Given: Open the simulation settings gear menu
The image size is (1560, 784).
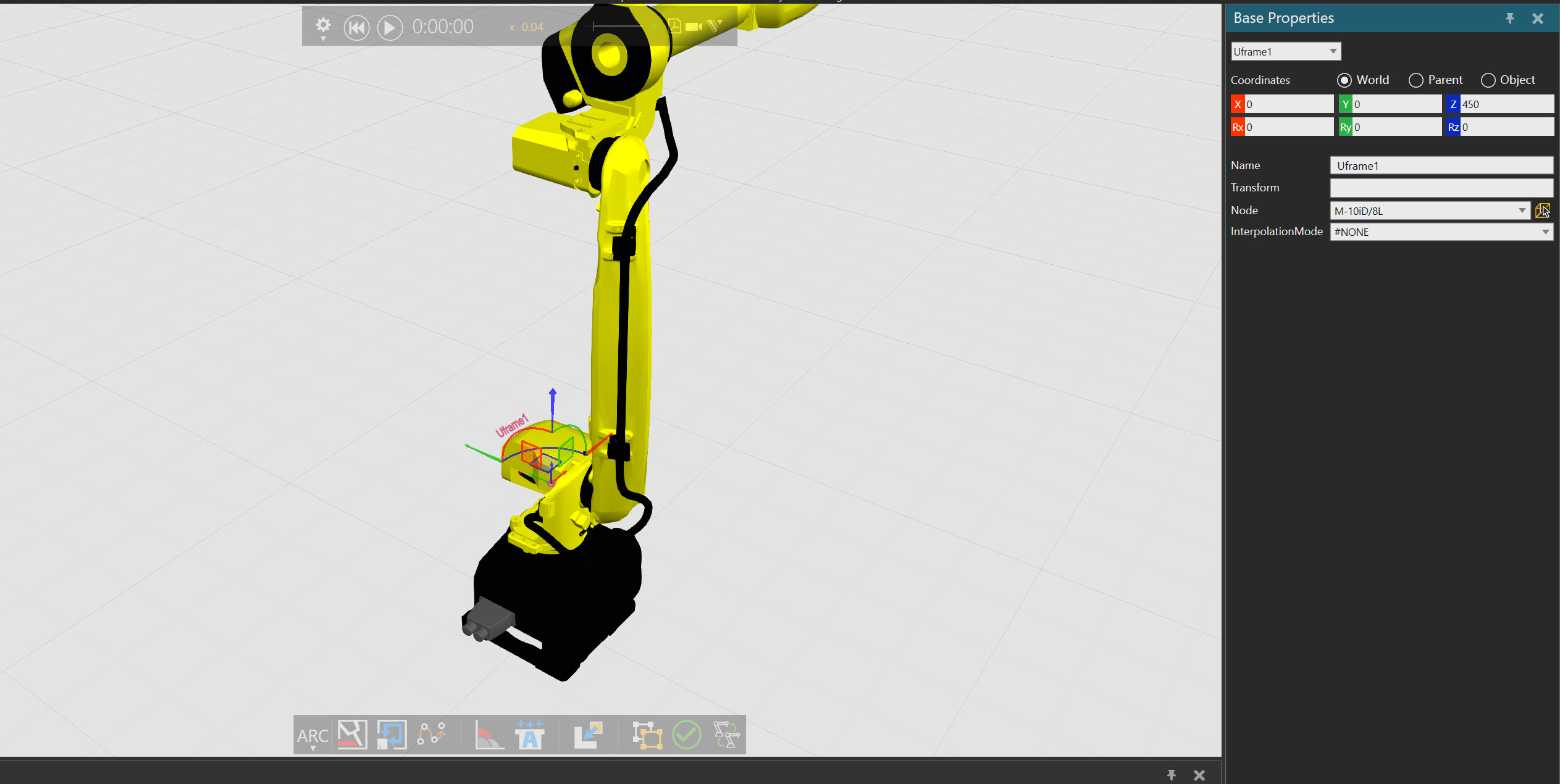Looking at the screenshot, I should tap(323, 27).
